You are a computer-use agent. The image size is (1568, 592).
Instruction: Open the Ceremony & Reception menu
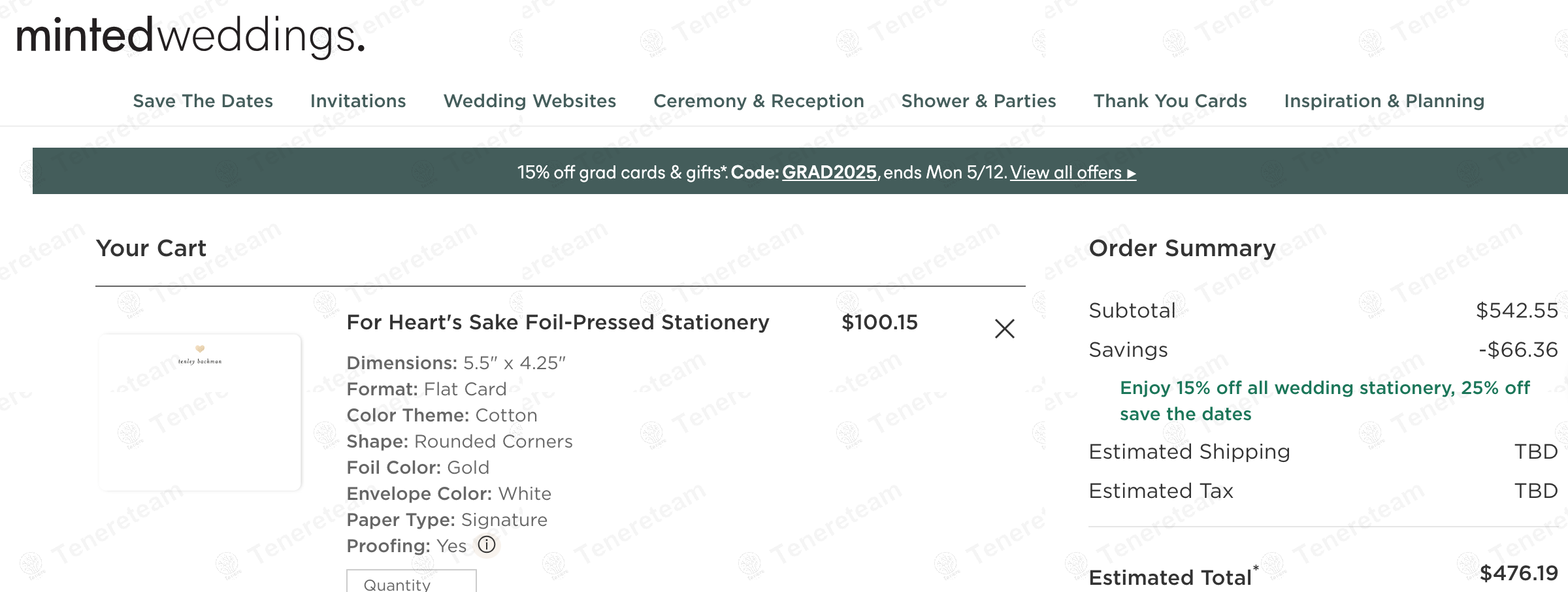point(759,101)
